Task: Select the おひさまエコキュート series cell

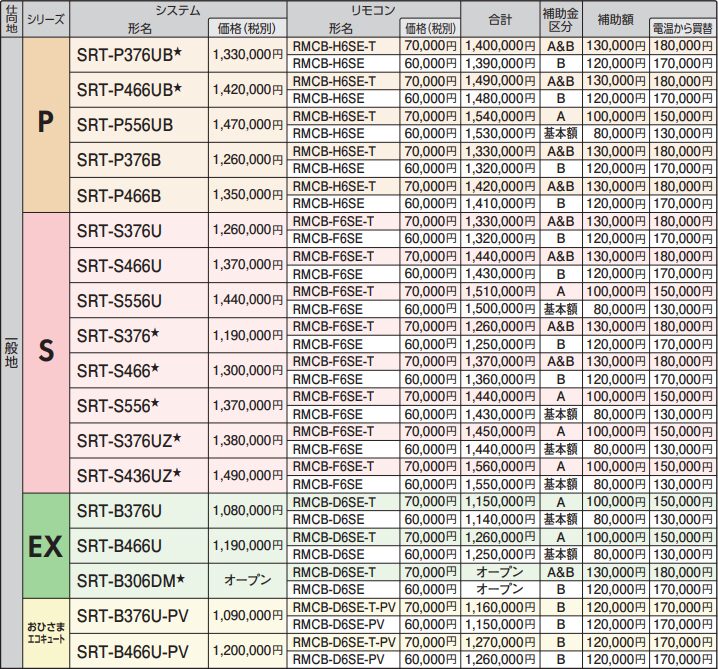Action: (x=45, y=632)
